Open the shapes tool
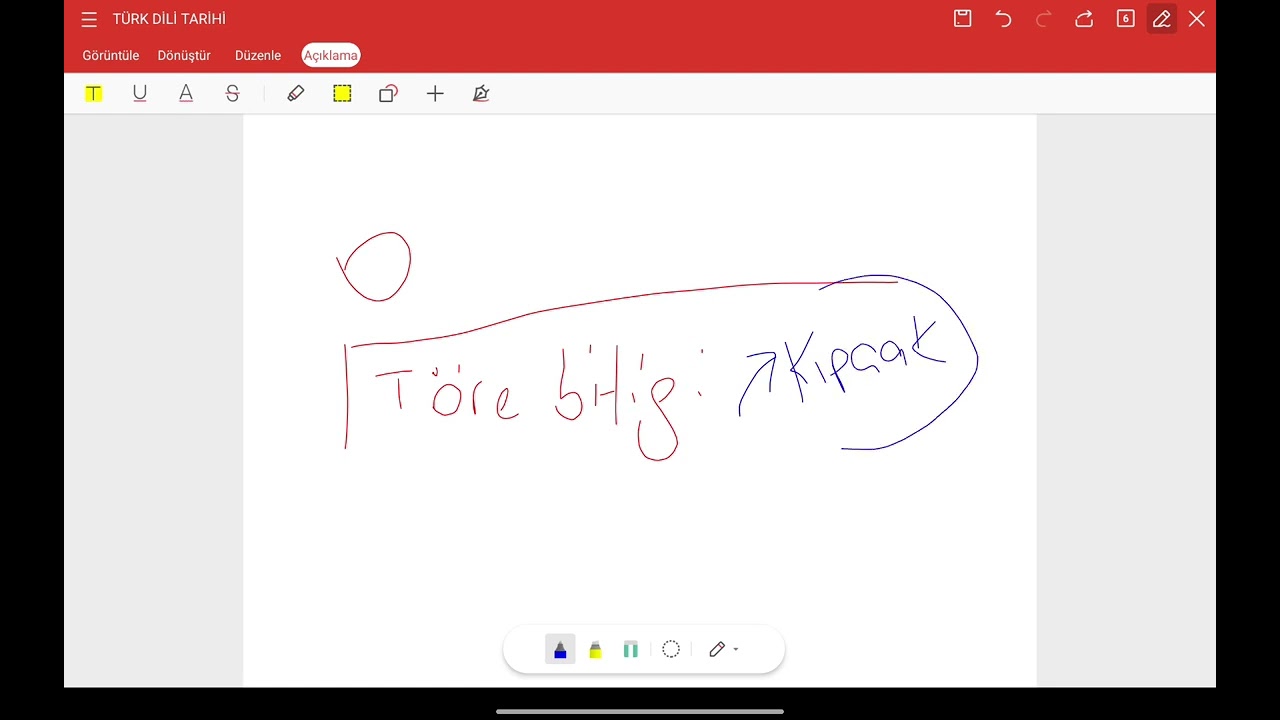Image resolution: width=1280 pixels, height=720 pixels. [x=388, y=94]
